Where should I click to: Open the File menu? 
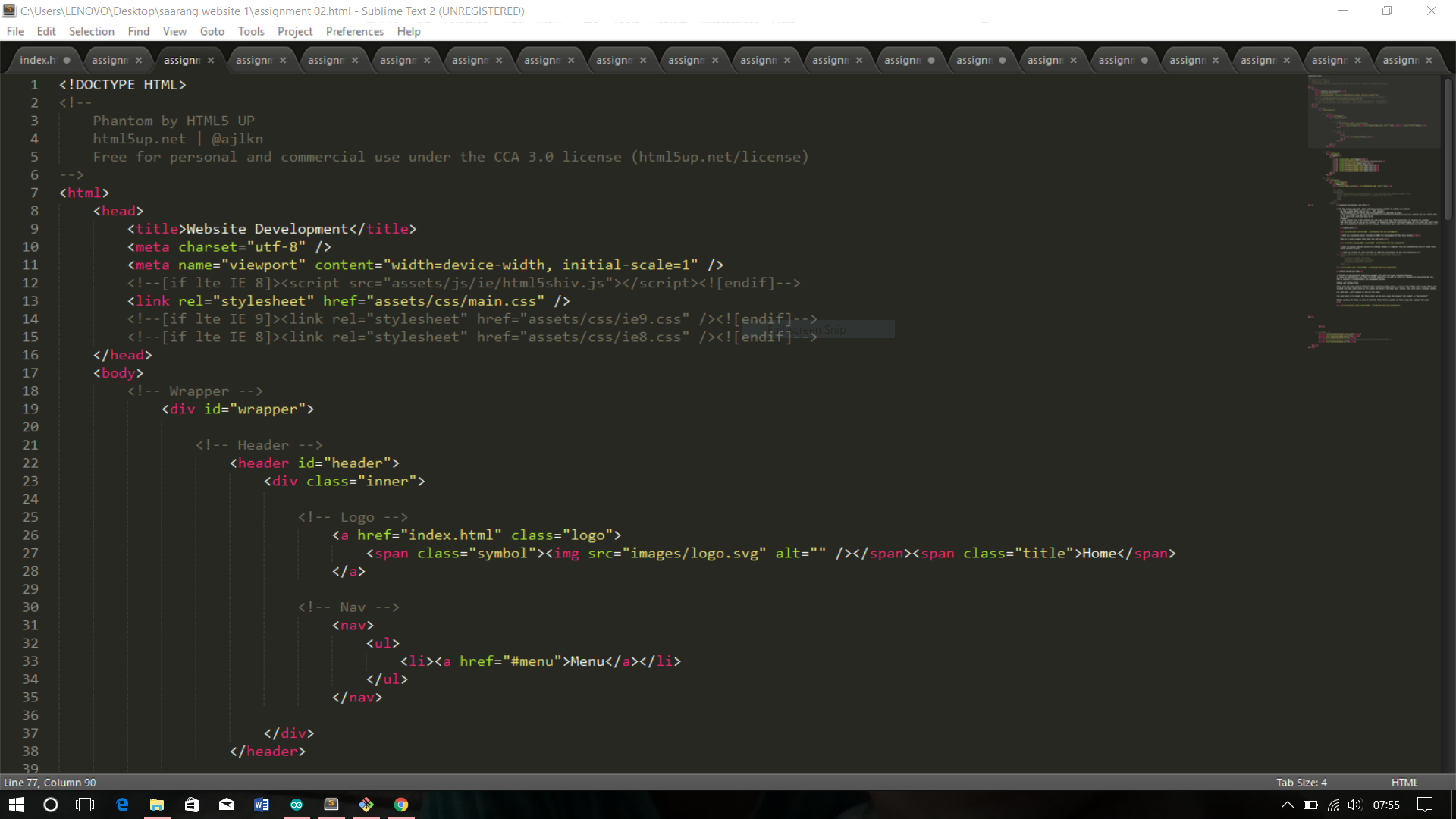point(15,31)
